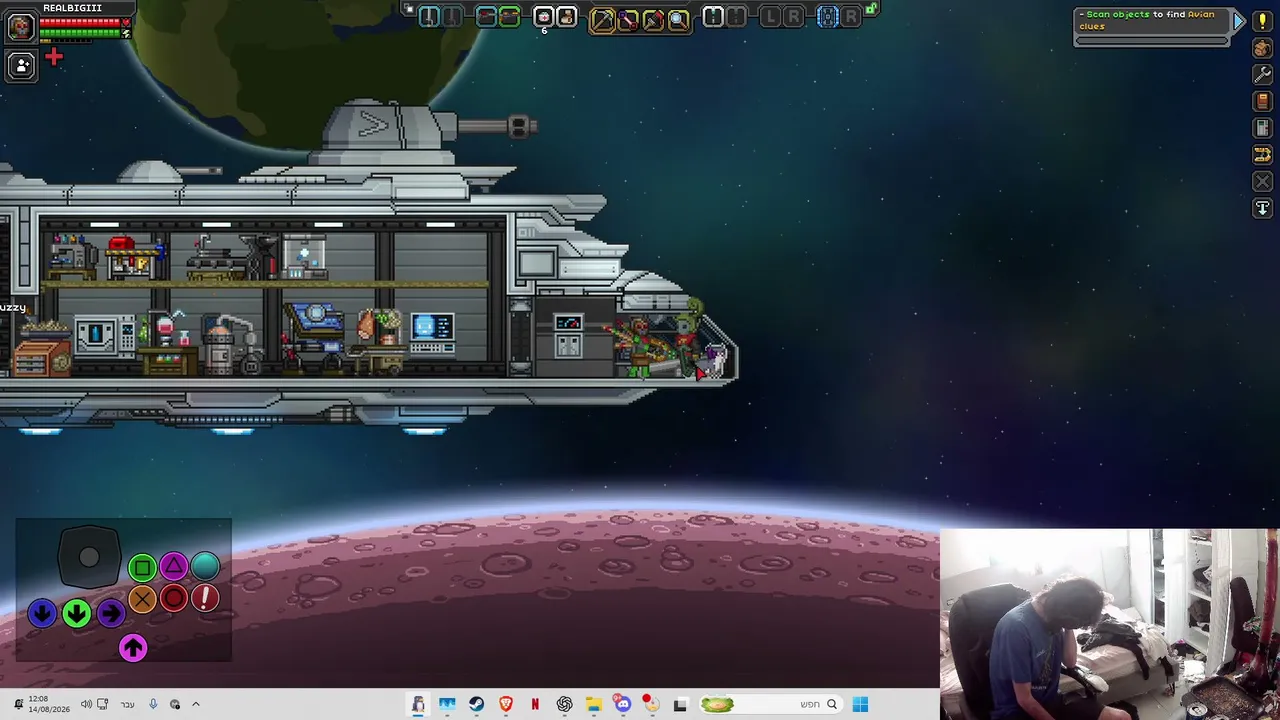Open the orange crafting sidebar icon

pyautogui.click(x=1262, y=48)
